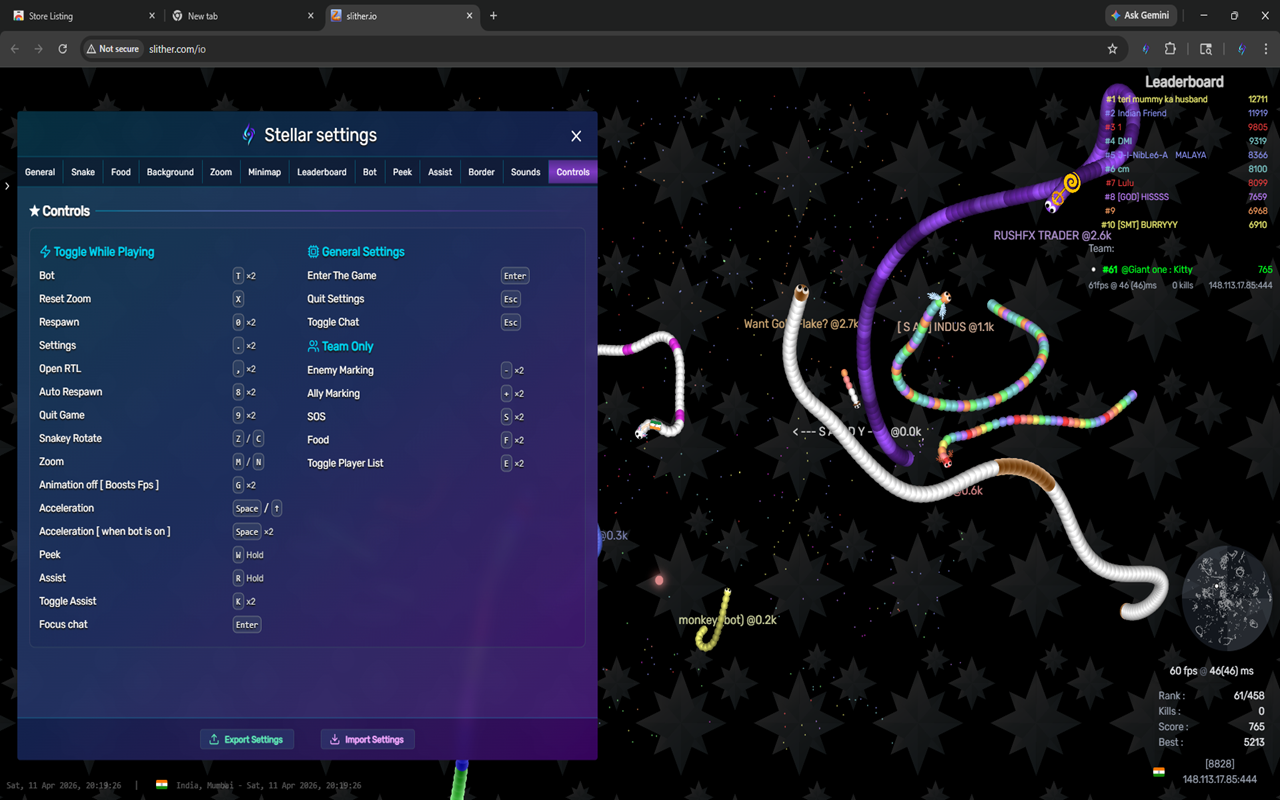Click the browser forward arrow
This screenshot has width=1280, height=800.
pos(38,48)
